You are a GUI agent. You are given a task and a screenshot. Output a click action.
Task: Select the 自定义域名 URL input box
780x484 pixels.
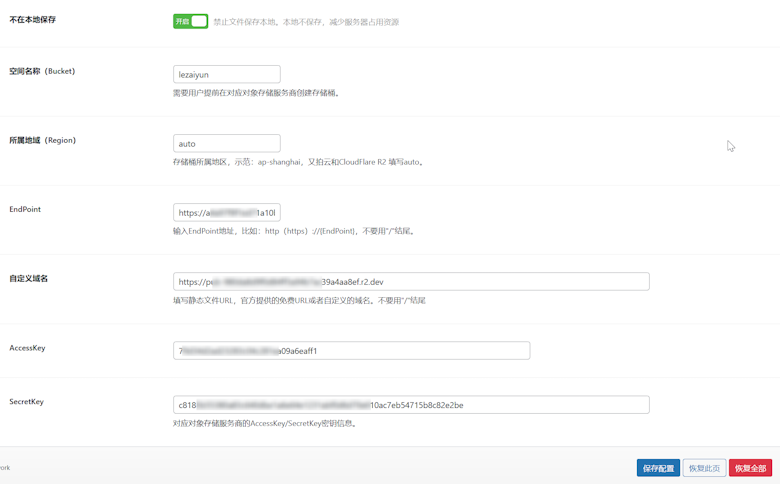(x=410, y=282)
